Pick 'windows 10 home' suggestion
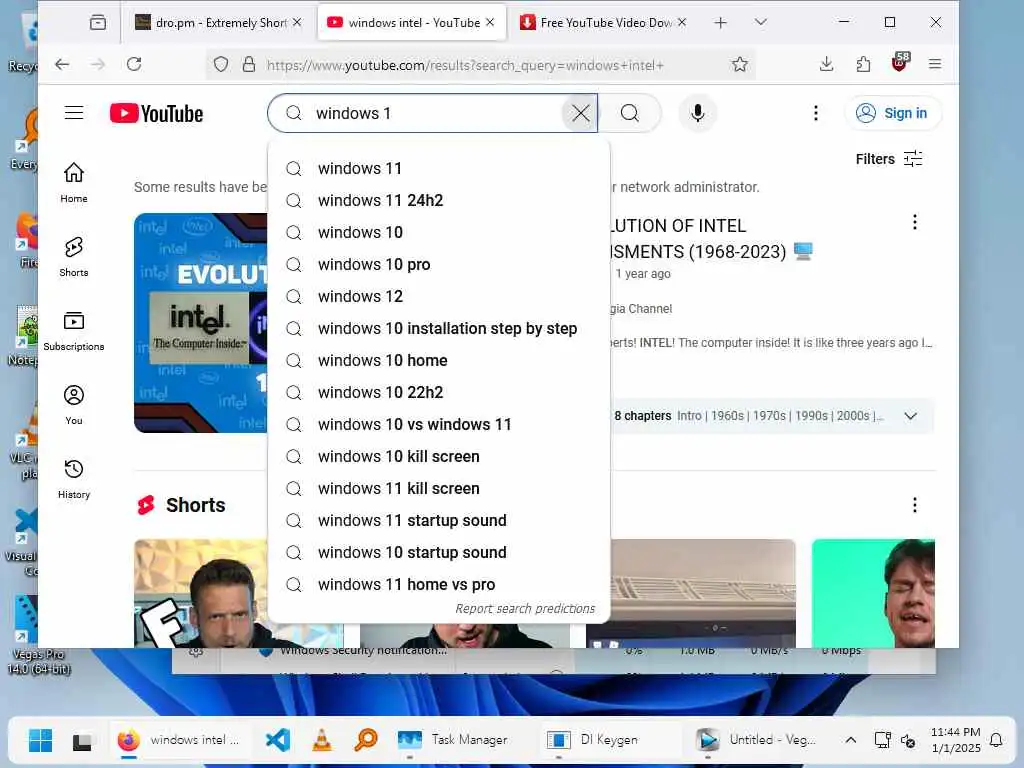The width and height of the screenshot is (1024, 768). point(439,360)
